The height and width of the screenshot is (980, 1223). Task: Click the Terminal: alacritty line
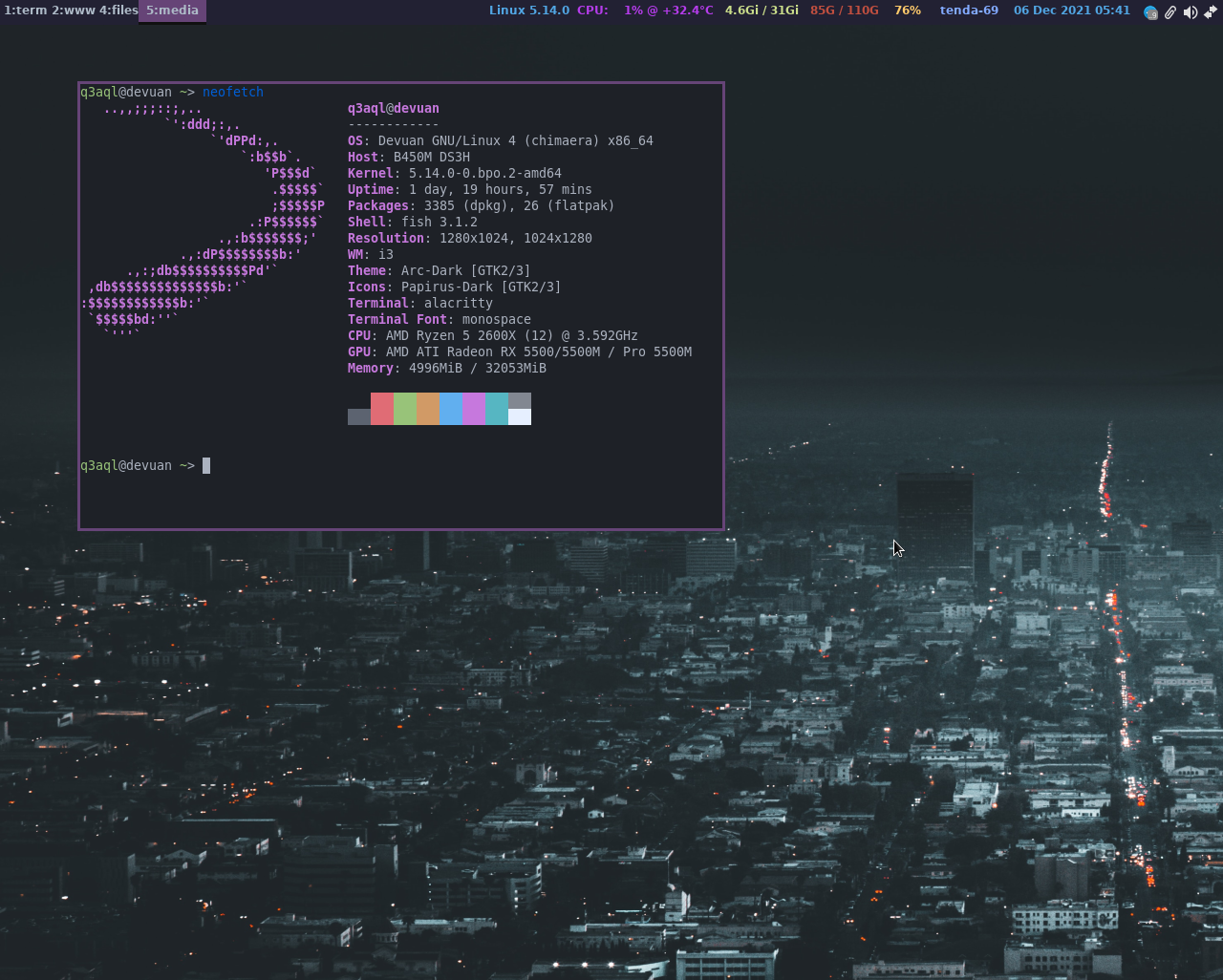(x=420, y=303)
